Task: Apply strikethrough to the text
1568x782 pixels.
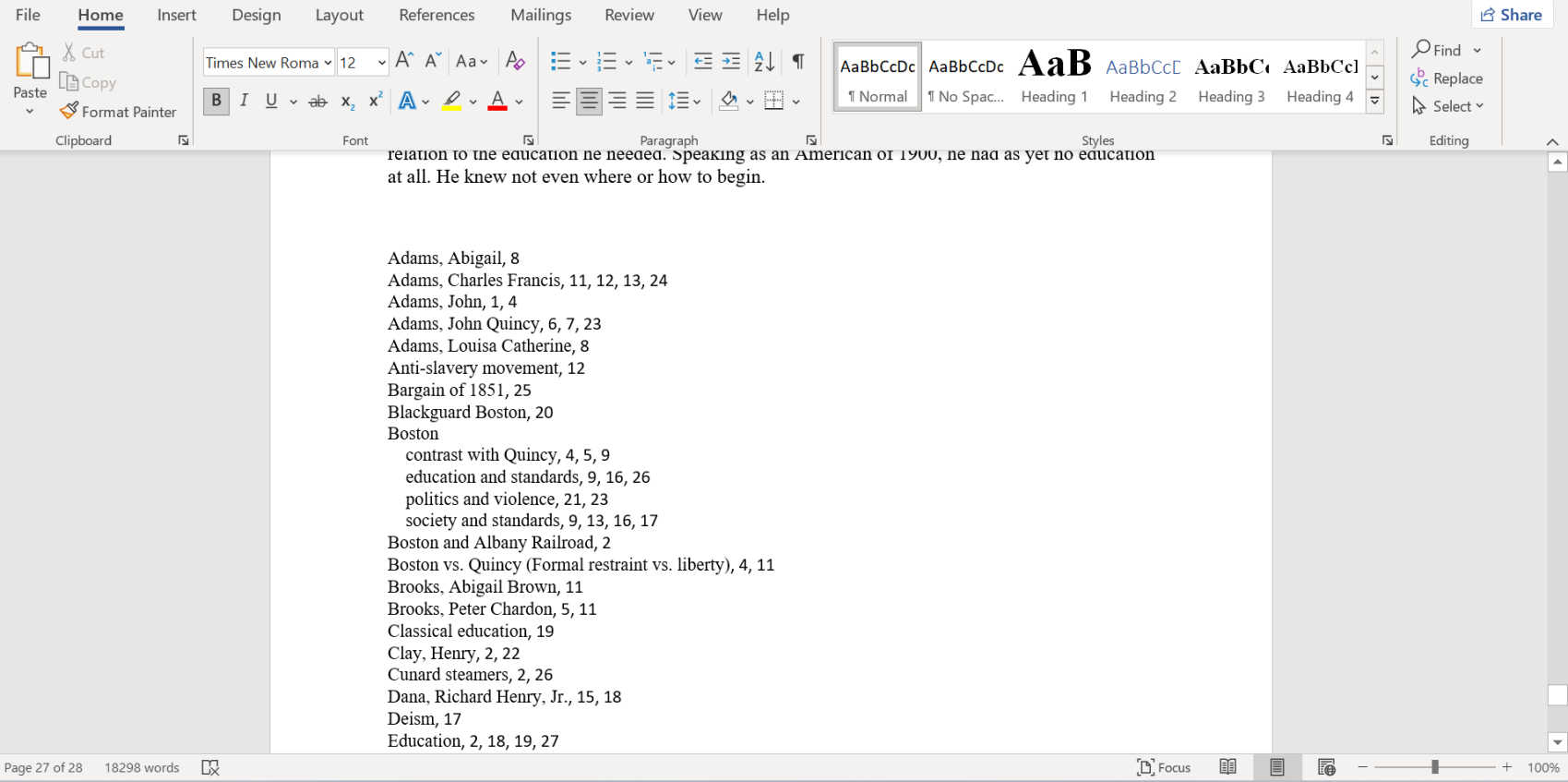Action: pyautogui.click(x=317, y=102)
